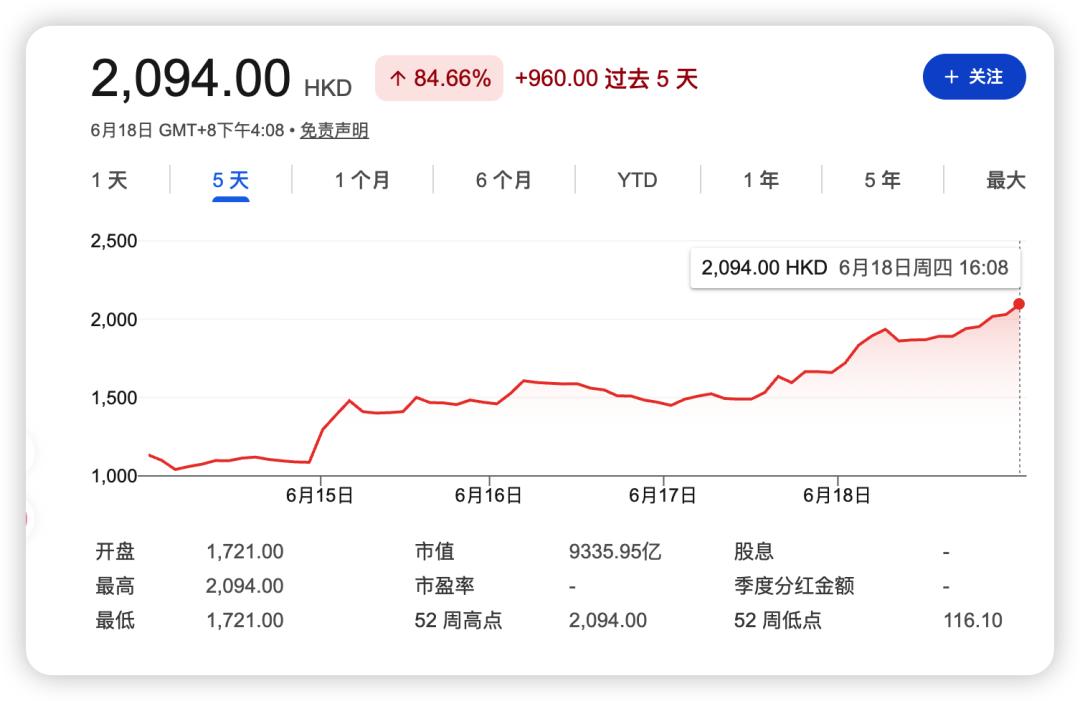Click the main price 2,094.00
Image resolution: width=1080 pixels, height=701 pixels.
(x=190, y=79)
